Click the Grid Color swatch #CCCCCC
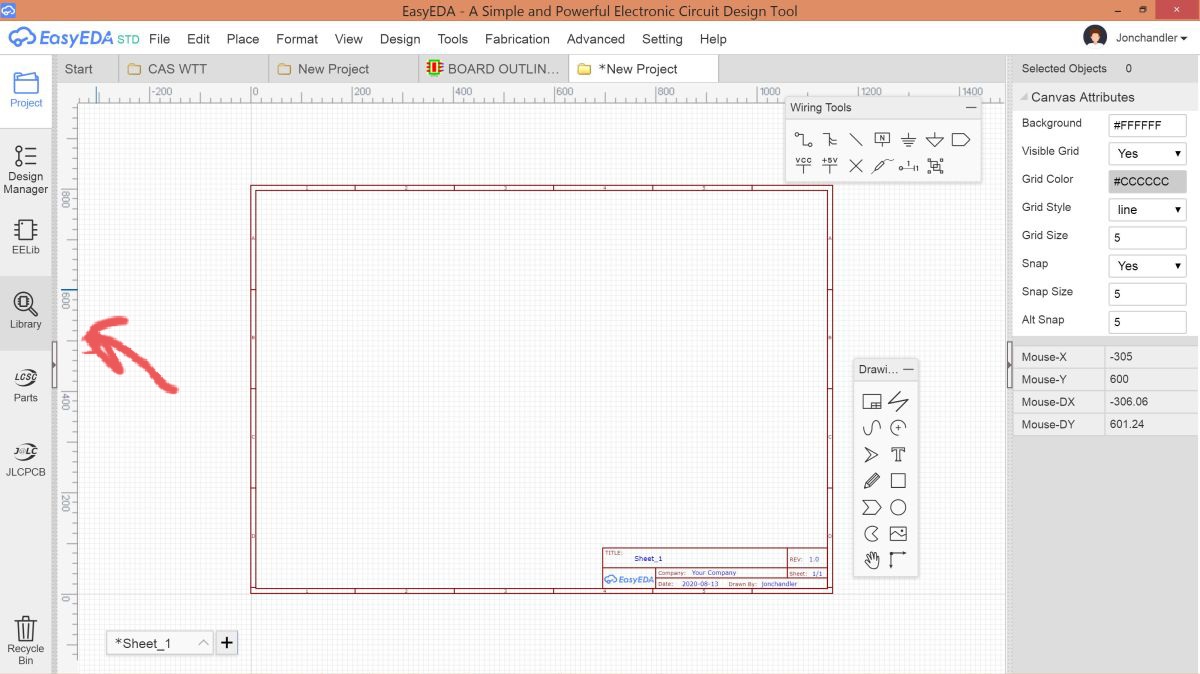The width and height of the screenshot is (1200, 674). [x=1147, y=182]
